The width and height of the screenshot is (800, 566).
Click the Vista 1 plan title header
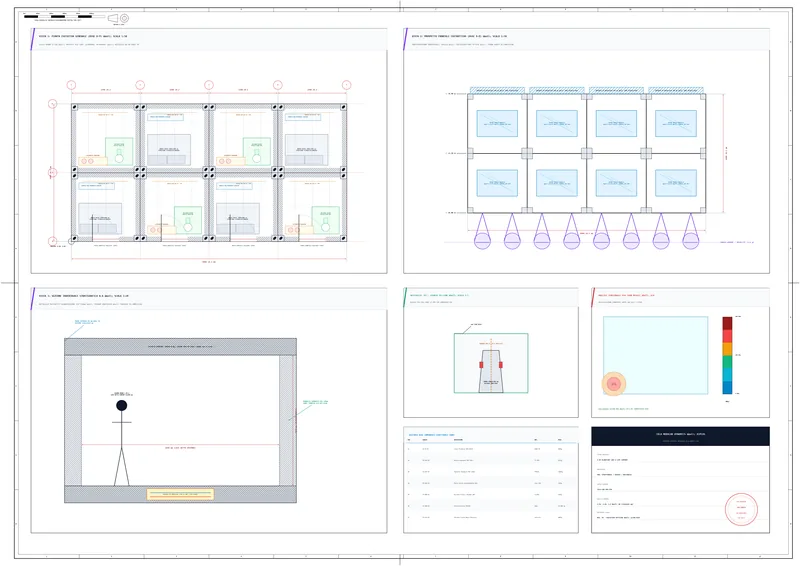pyautogui.click(x=209, y=40)
